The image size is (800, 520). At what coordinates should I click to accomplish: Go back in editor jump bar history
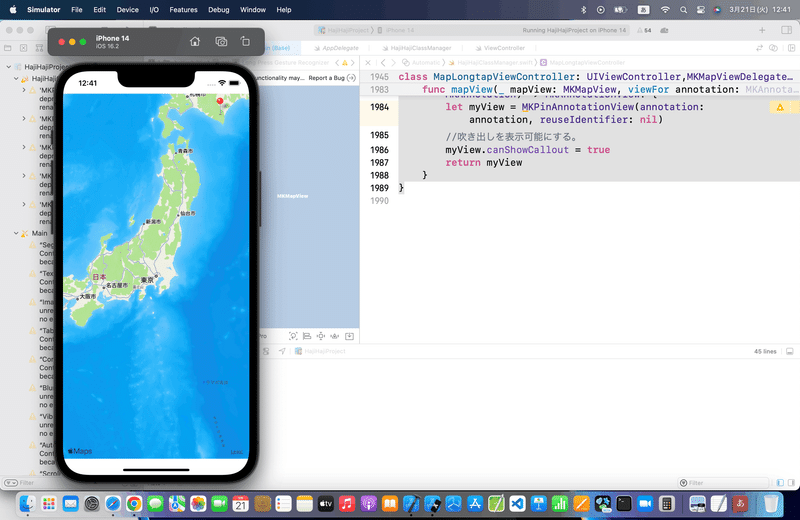tap(383, 63)
